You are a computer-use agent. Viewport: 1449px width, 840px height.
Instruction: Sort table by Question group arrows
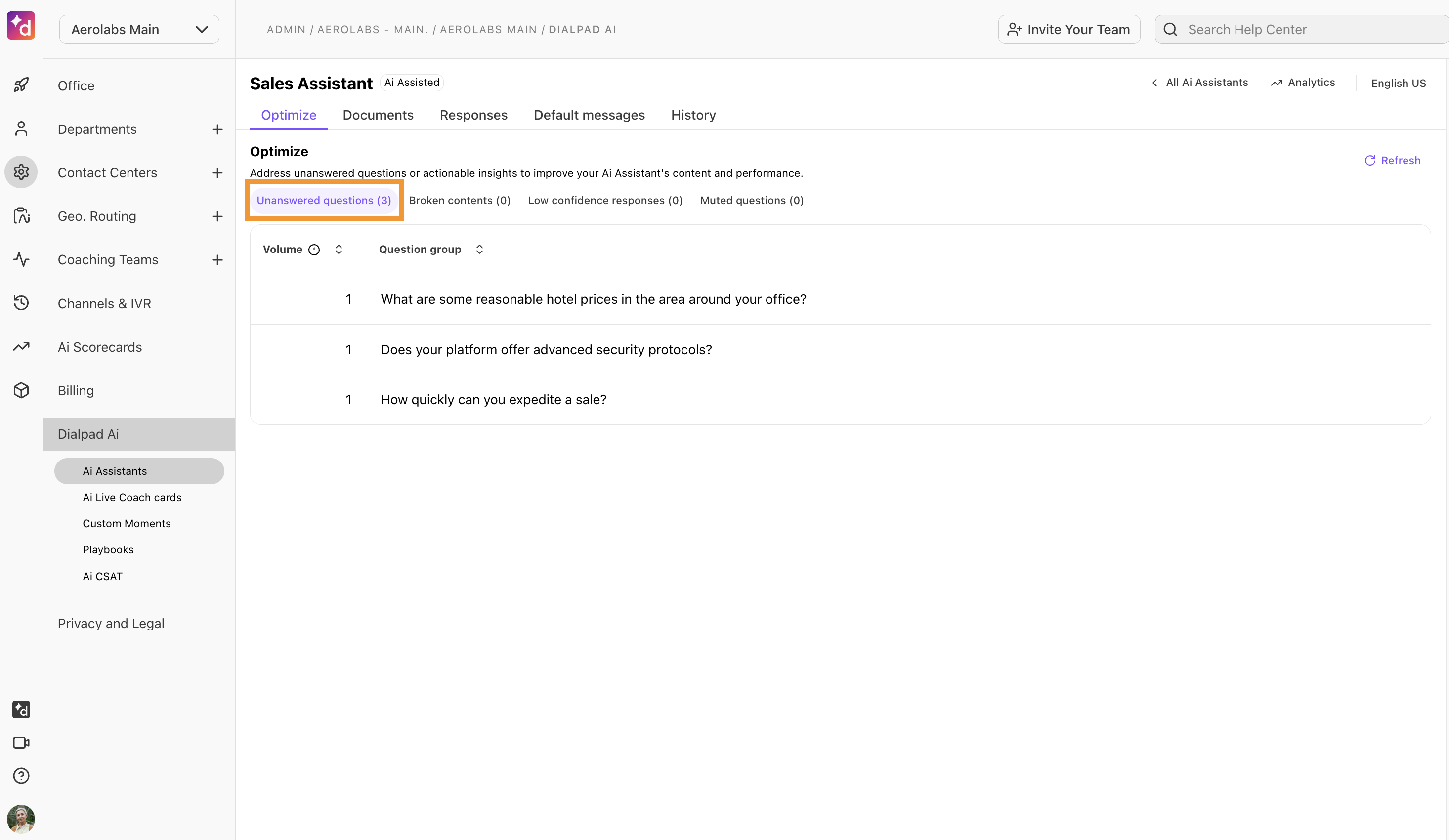479,250
